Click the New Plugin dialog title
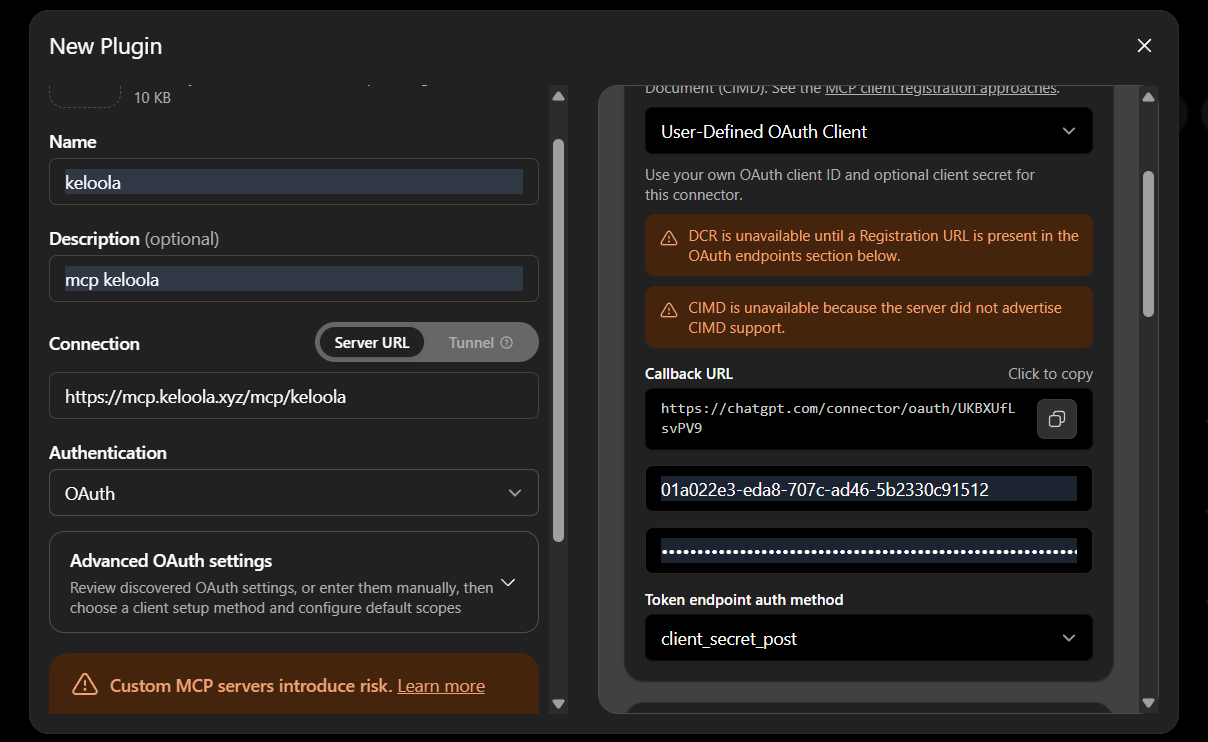1208x742 pixels. point(105,46)
